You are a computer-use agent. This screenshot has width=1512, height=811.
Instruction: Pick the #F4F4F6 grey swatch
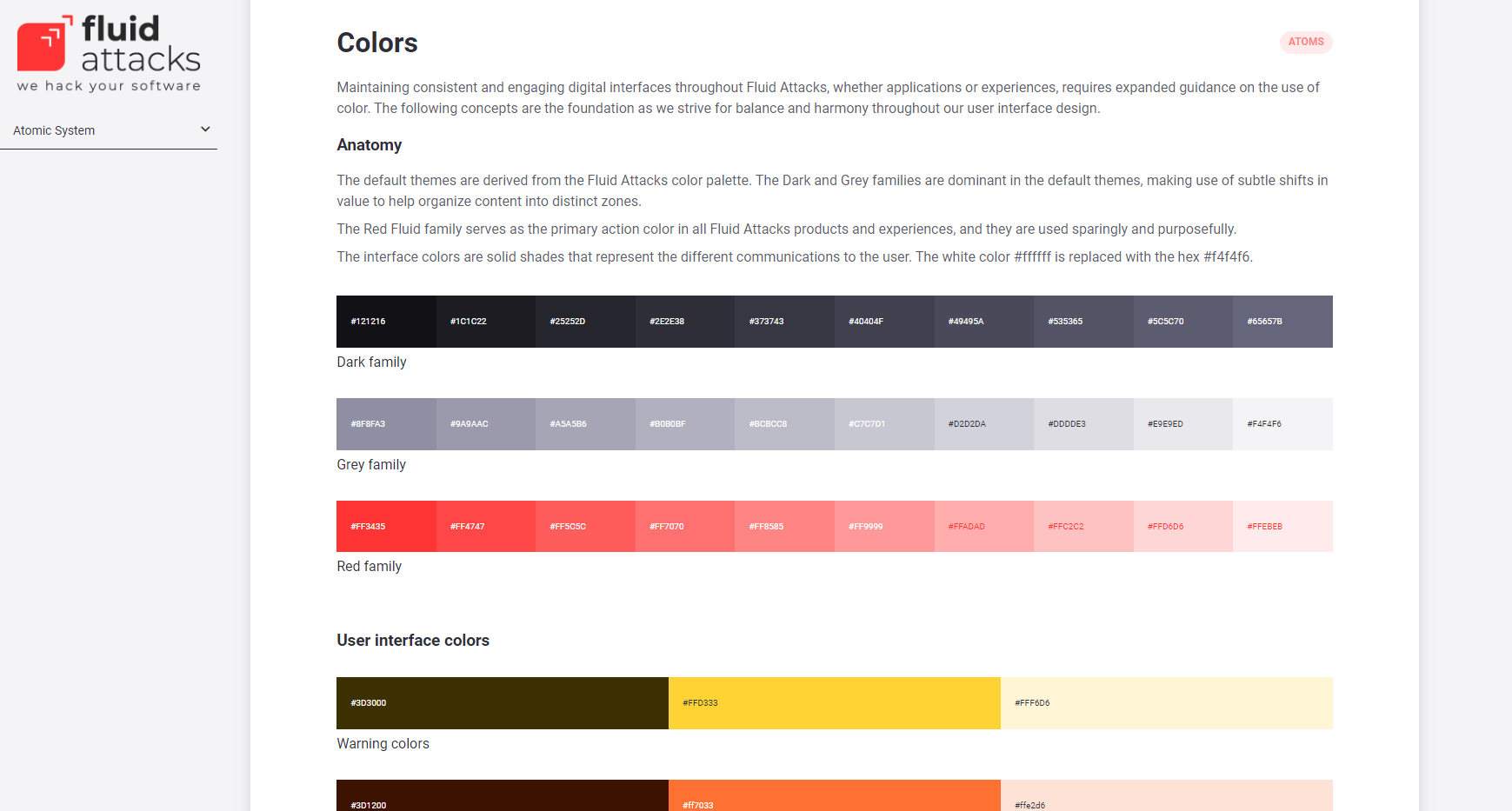tap(1282, 424)
